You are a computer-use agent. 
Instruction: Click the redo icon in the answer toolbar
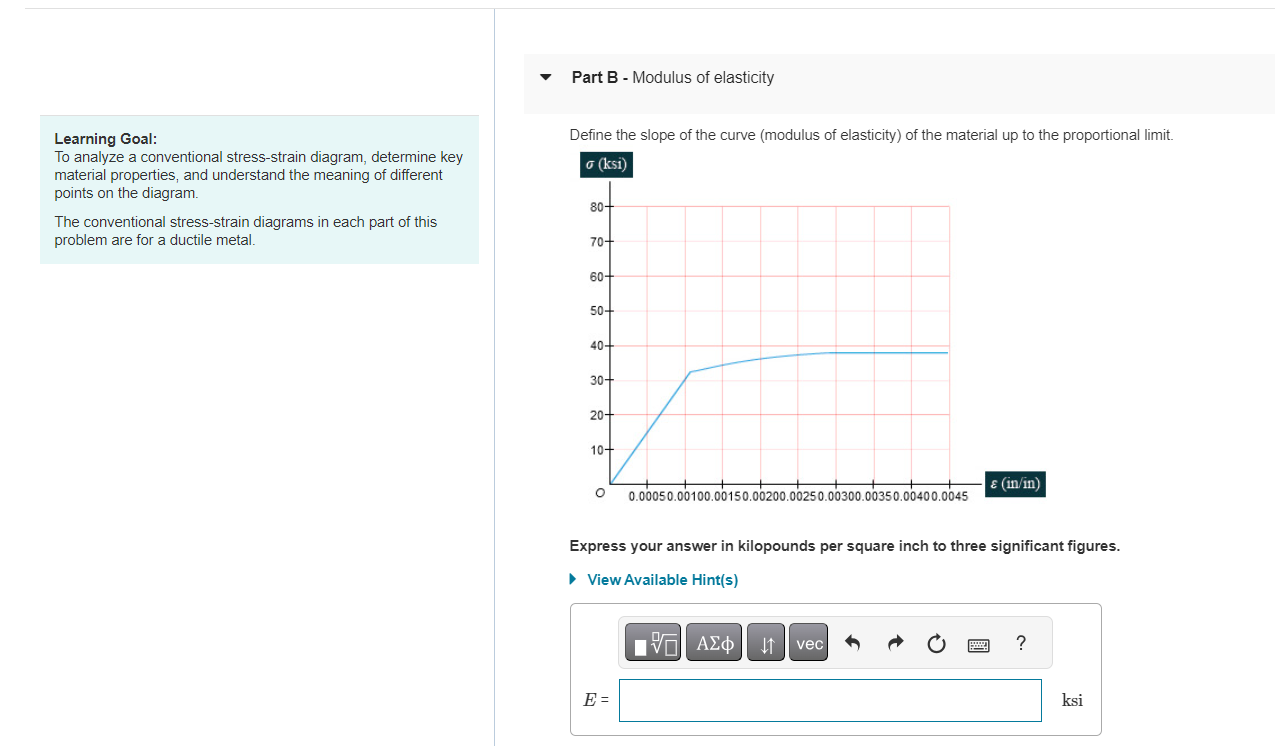[x=894, y=643]
